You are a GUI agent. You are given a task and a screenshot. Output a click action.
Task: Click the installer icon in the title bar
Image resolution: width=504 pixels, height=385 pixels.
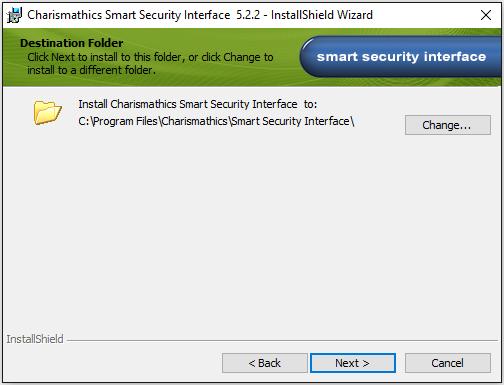pyautogui.click(x=14, y=15)
